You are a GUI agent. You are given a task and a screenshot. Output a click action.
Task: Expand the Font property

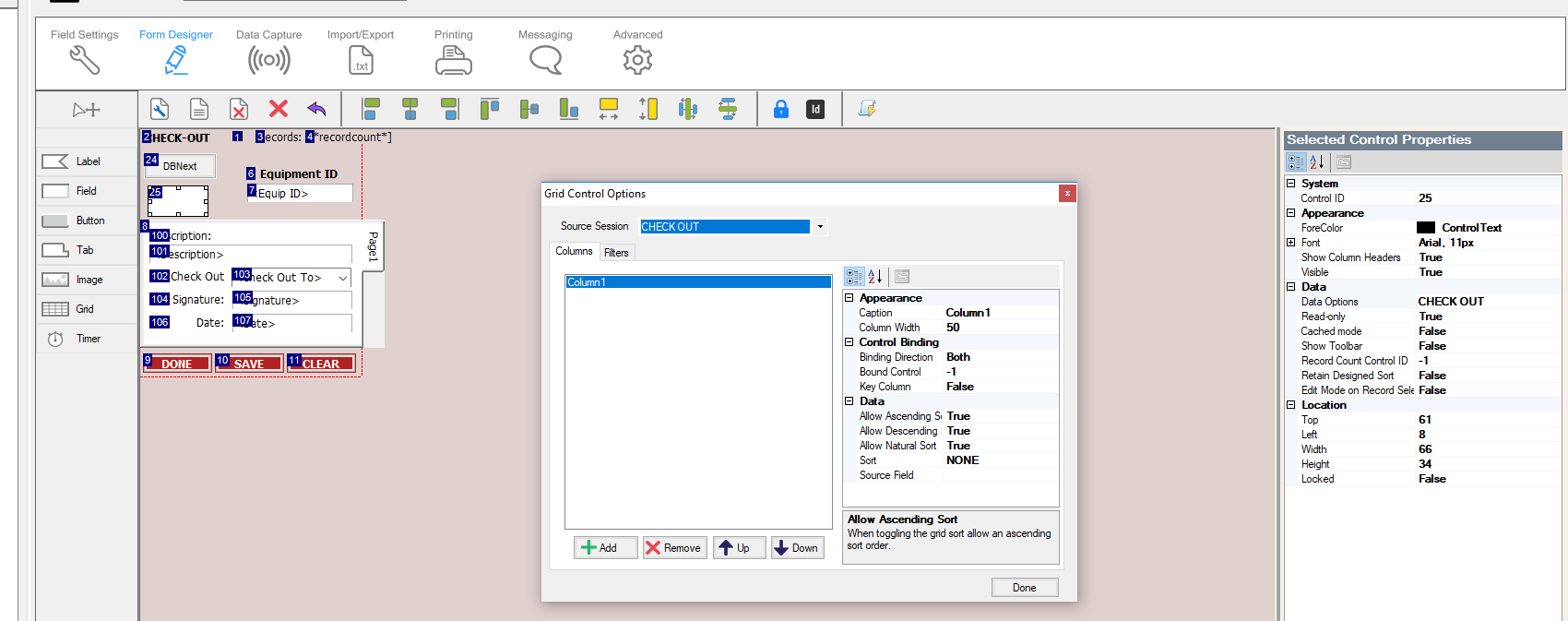pyautogui.click(x=1291, y=243)
